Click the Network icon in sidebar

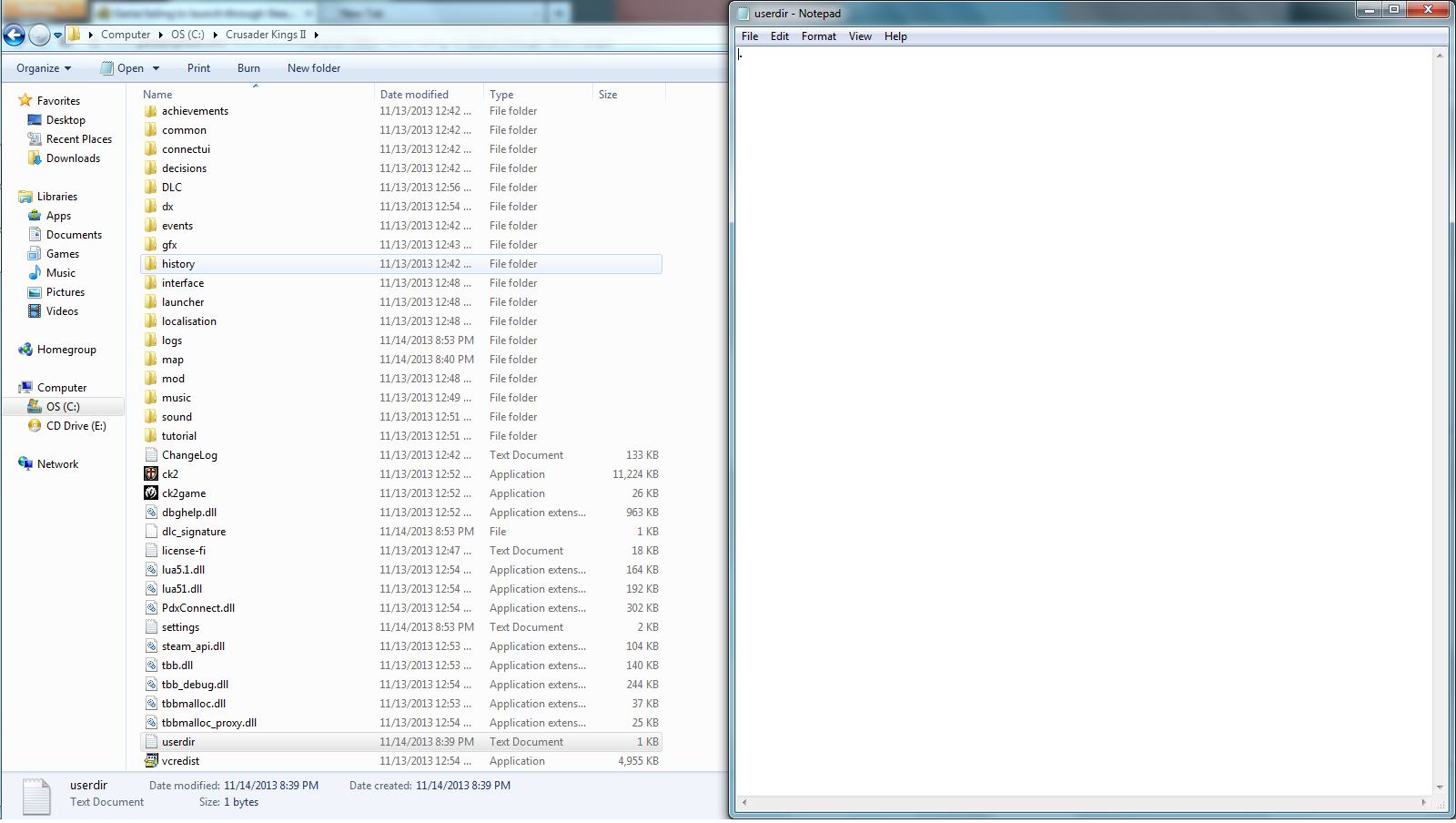tap(25, 464)
